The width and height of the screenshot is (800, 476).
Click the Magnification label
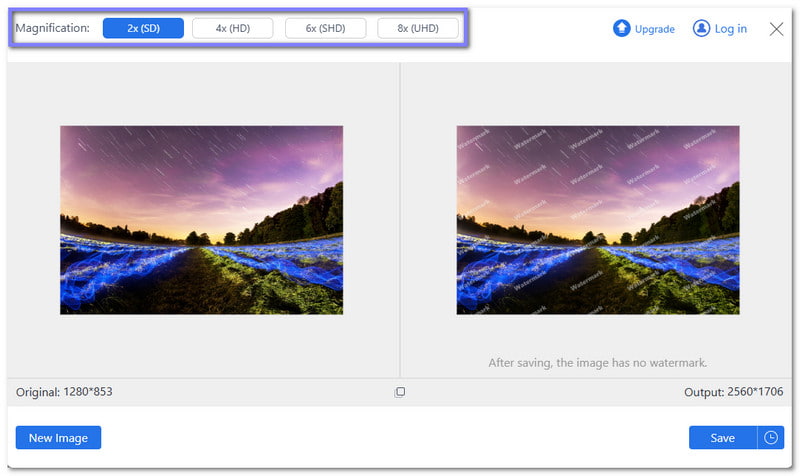(x=52, y=28)
